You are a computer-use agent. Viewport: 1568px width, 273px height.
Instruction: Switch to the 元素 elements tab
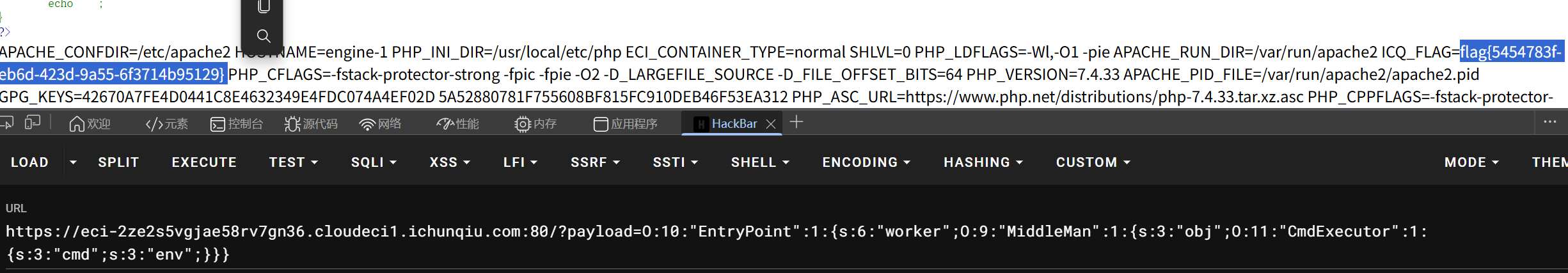167,124
